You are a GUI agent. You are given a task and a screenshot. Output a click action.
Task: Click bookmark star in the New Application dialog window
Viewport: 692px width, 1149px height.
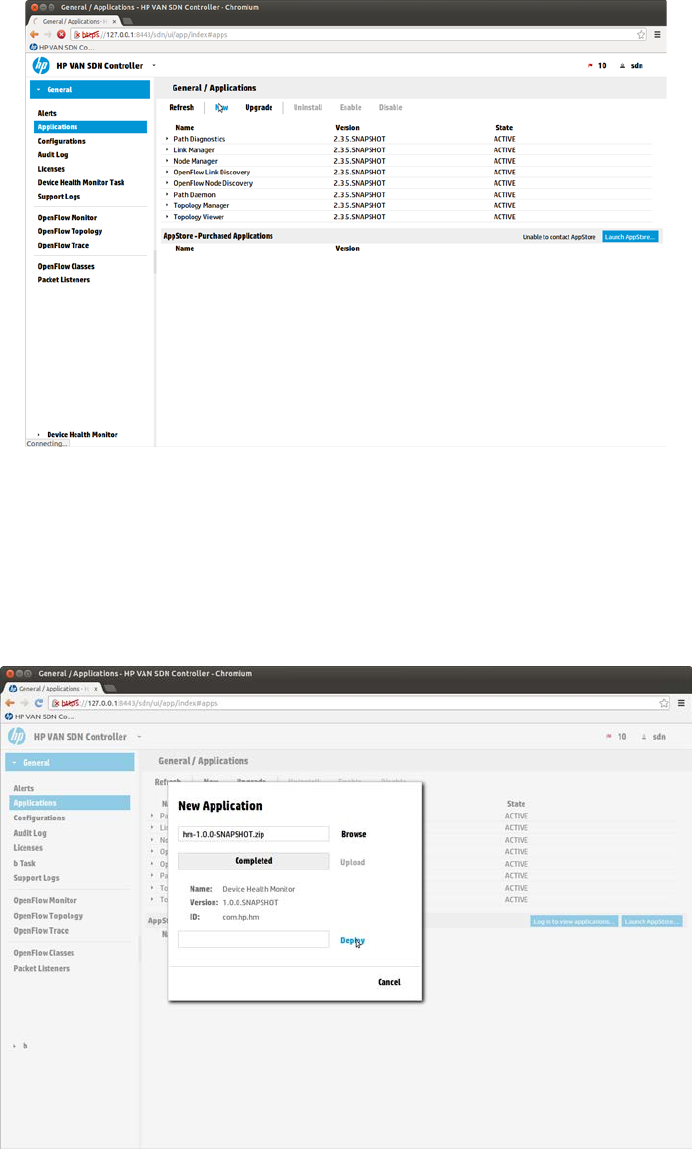click(x=664, y=703)
